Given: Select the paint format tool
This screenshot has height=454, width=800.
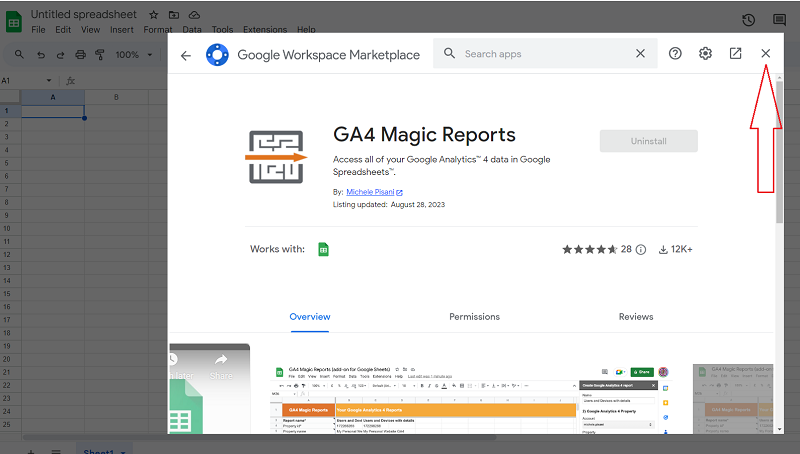Looking at the screenshot, I should (99, 55).
